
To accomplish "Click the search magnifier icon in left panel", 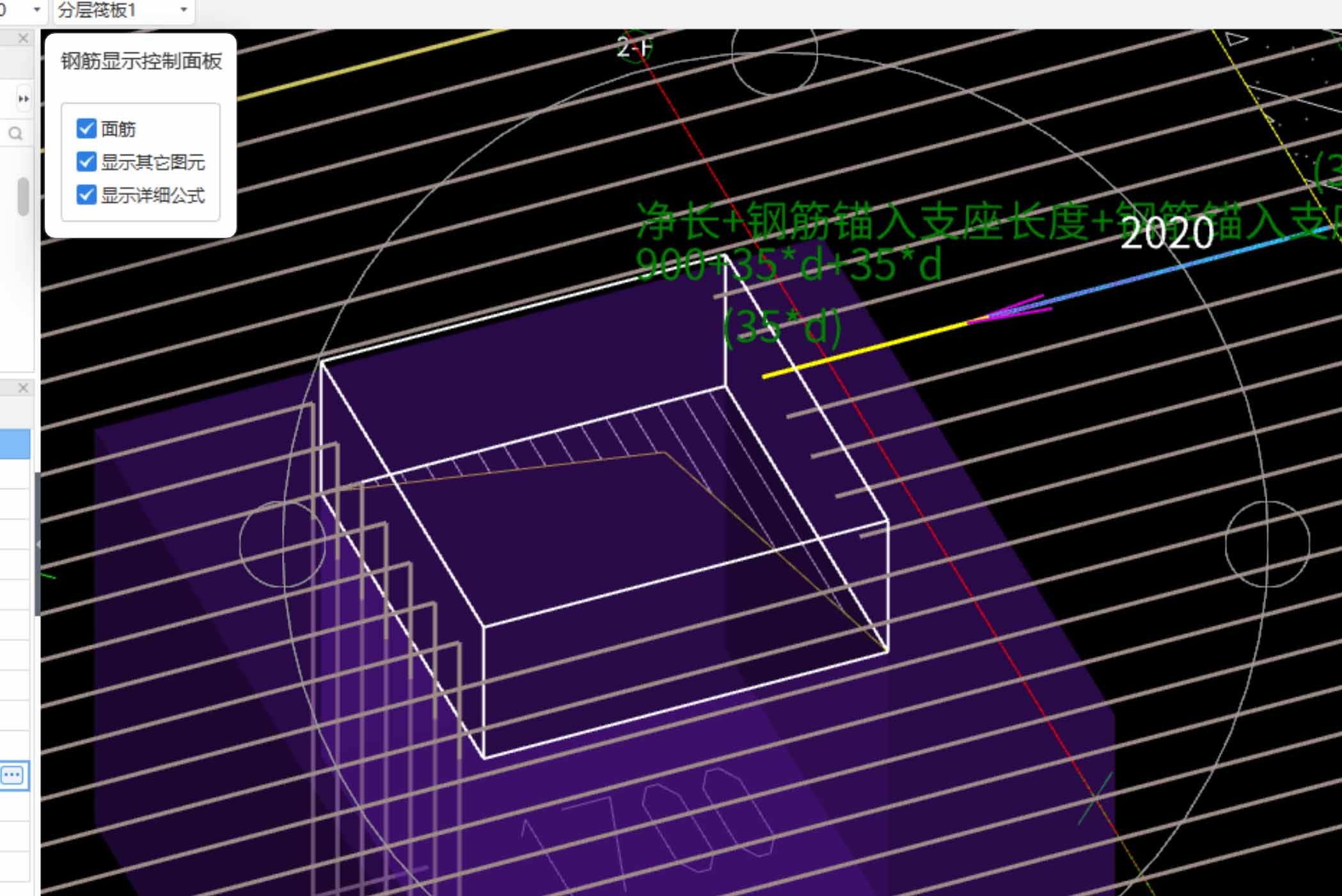I will point(15,133).
